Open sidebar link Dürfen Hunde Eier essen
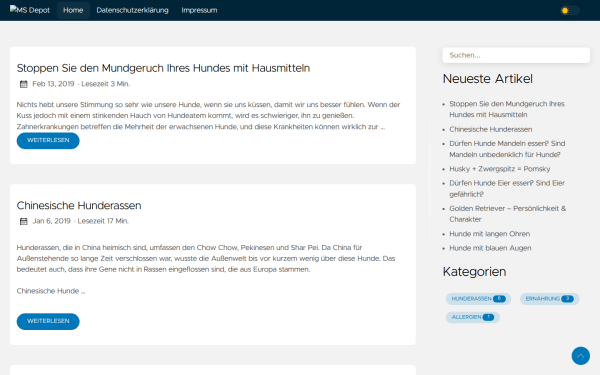 507,189
